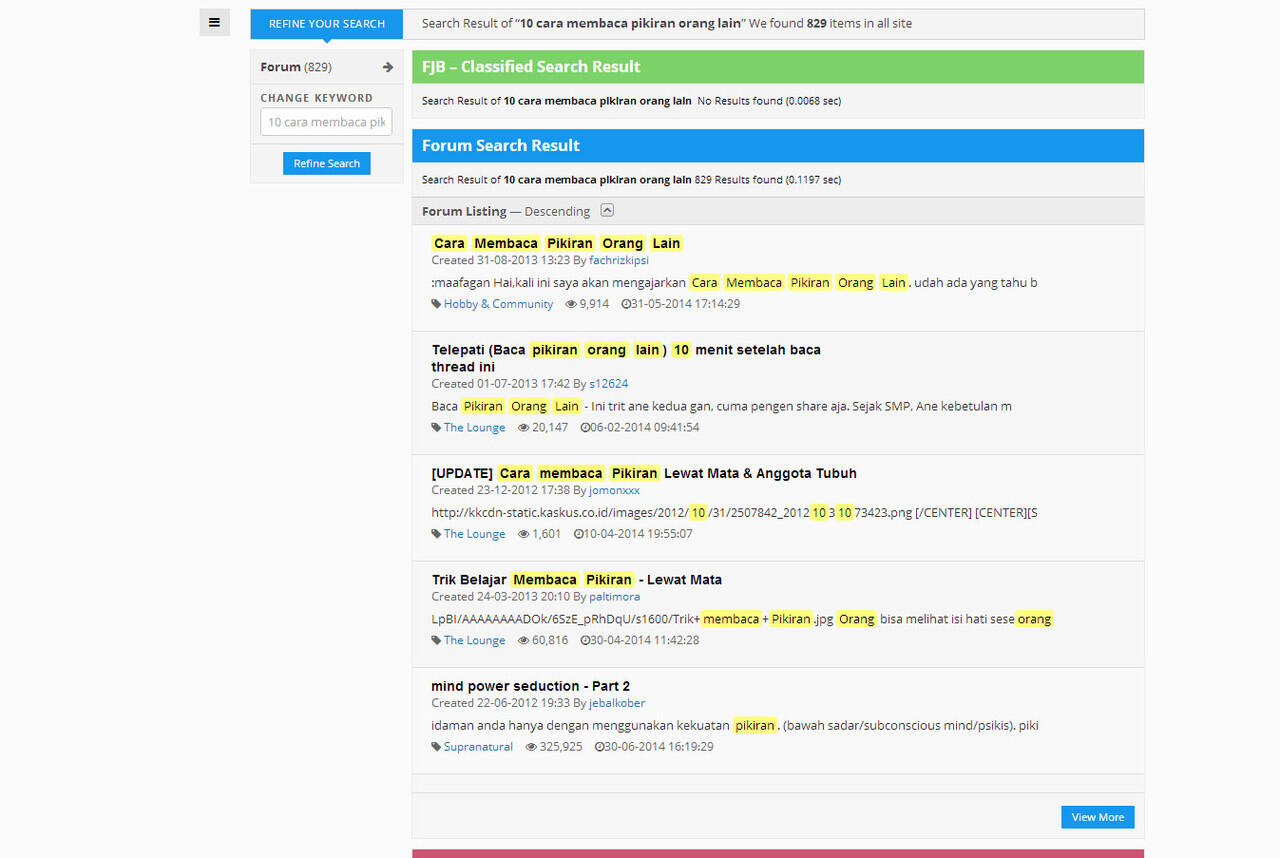Open Hobby & Community category link
This screenshot has height=858, width=1280.
[x=499, y=304]
